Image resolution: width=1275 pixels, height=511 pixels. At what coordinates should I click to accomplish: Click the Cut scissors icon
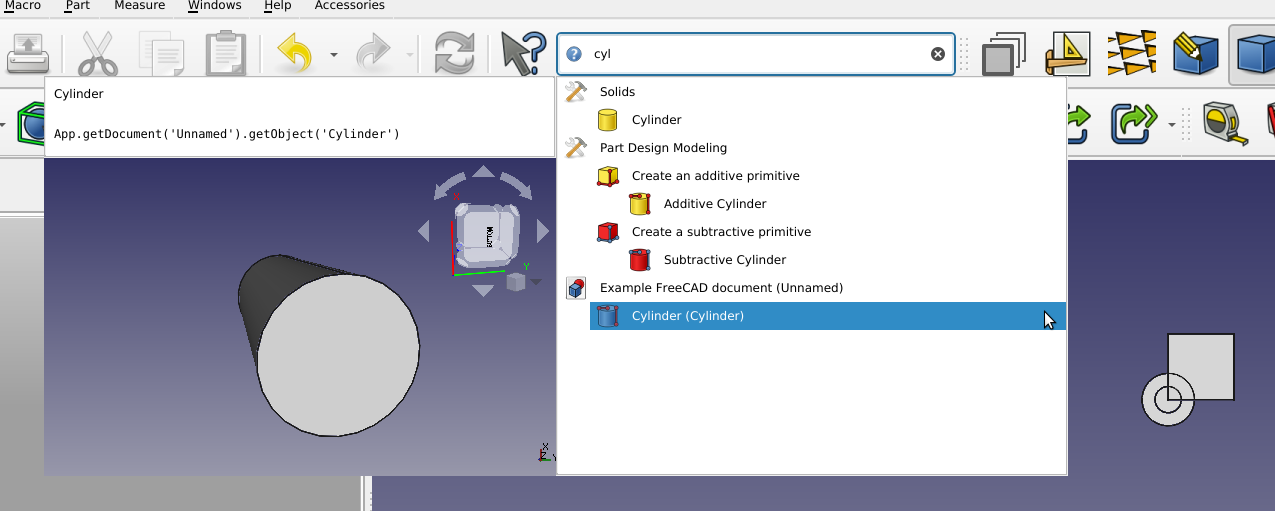point(97,53)
